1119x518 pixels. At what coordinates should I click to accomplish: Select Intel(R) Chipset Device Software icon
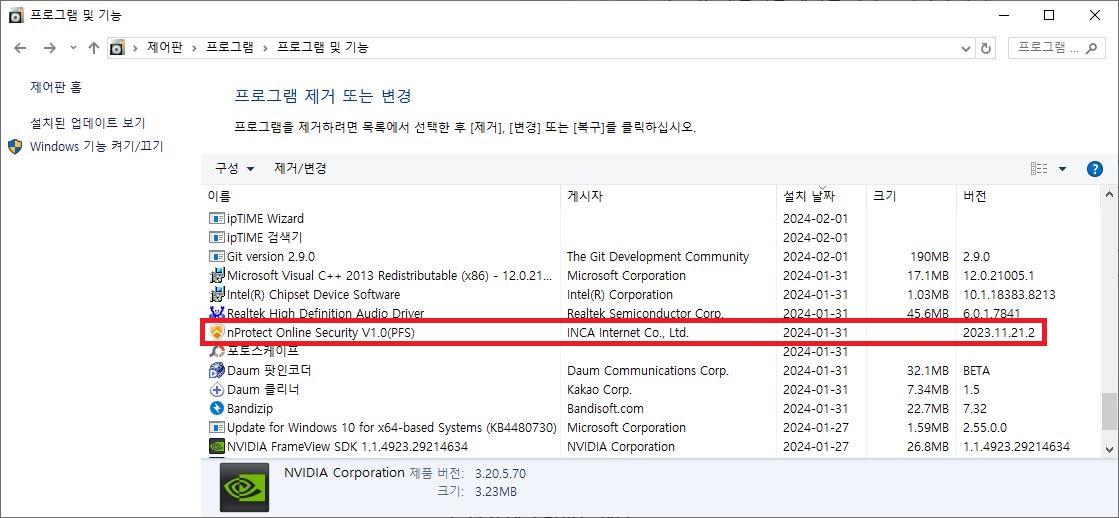217,294
